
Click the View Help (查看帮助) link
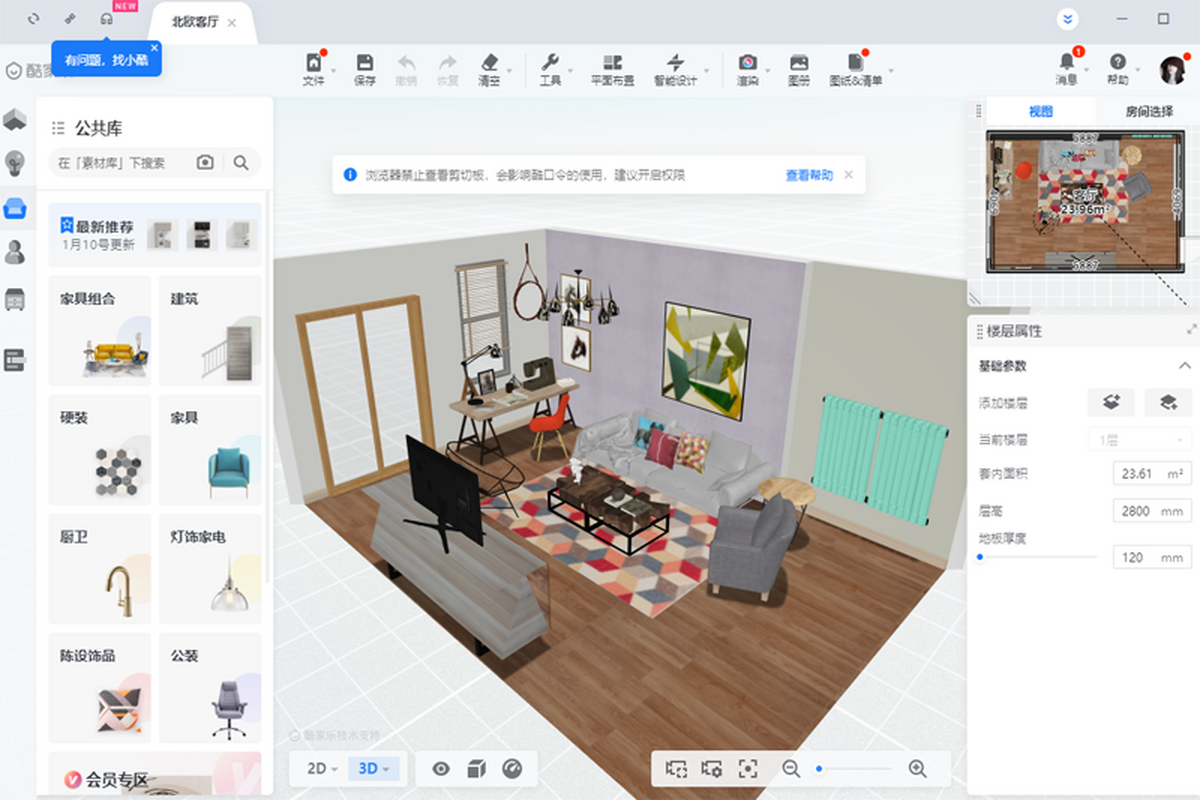pos(808,175)
